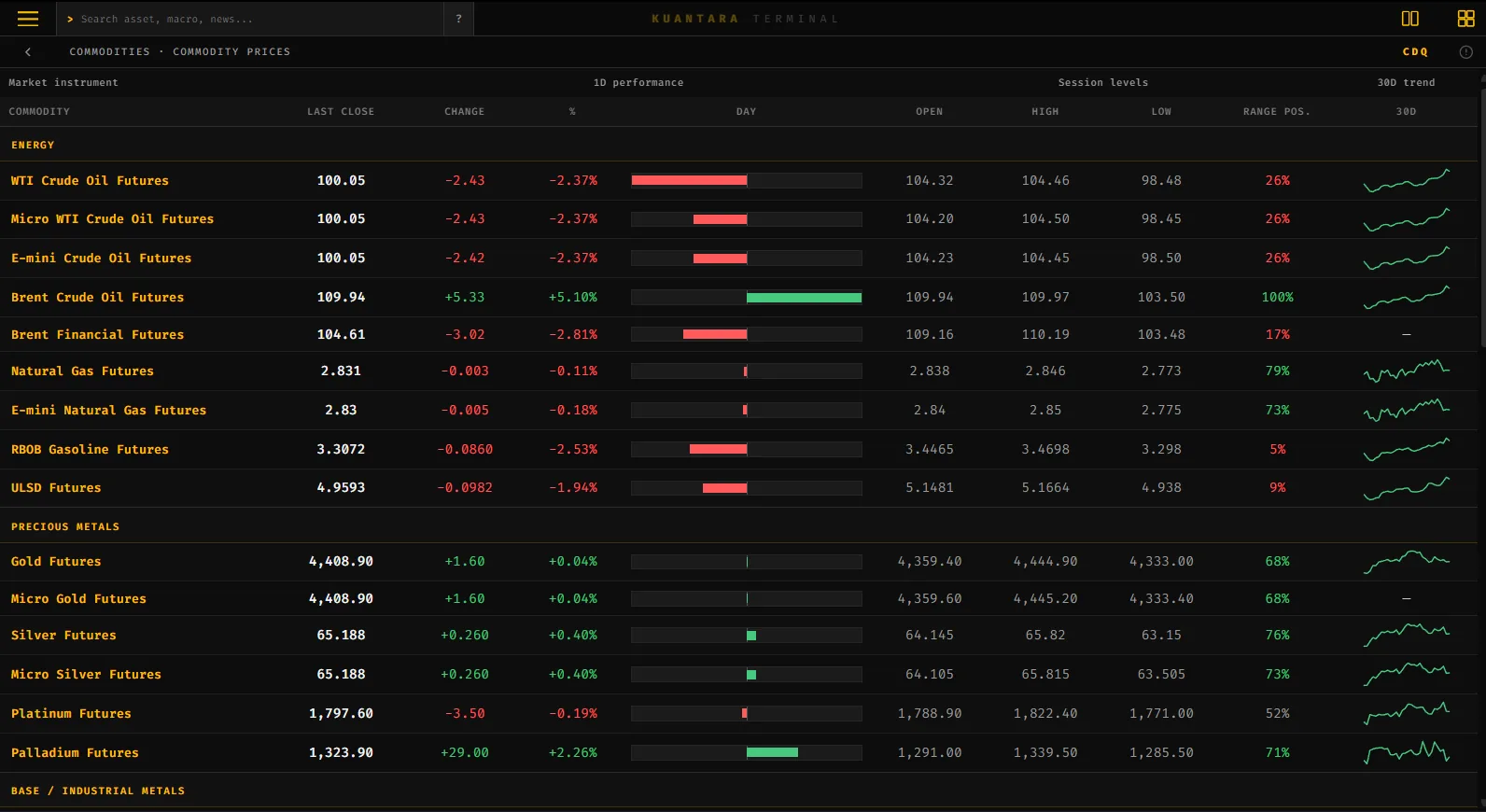The image size is (1486, 812).
Task: Click Silver Futures 30D trend sparkline
Action: [1406, 636]
